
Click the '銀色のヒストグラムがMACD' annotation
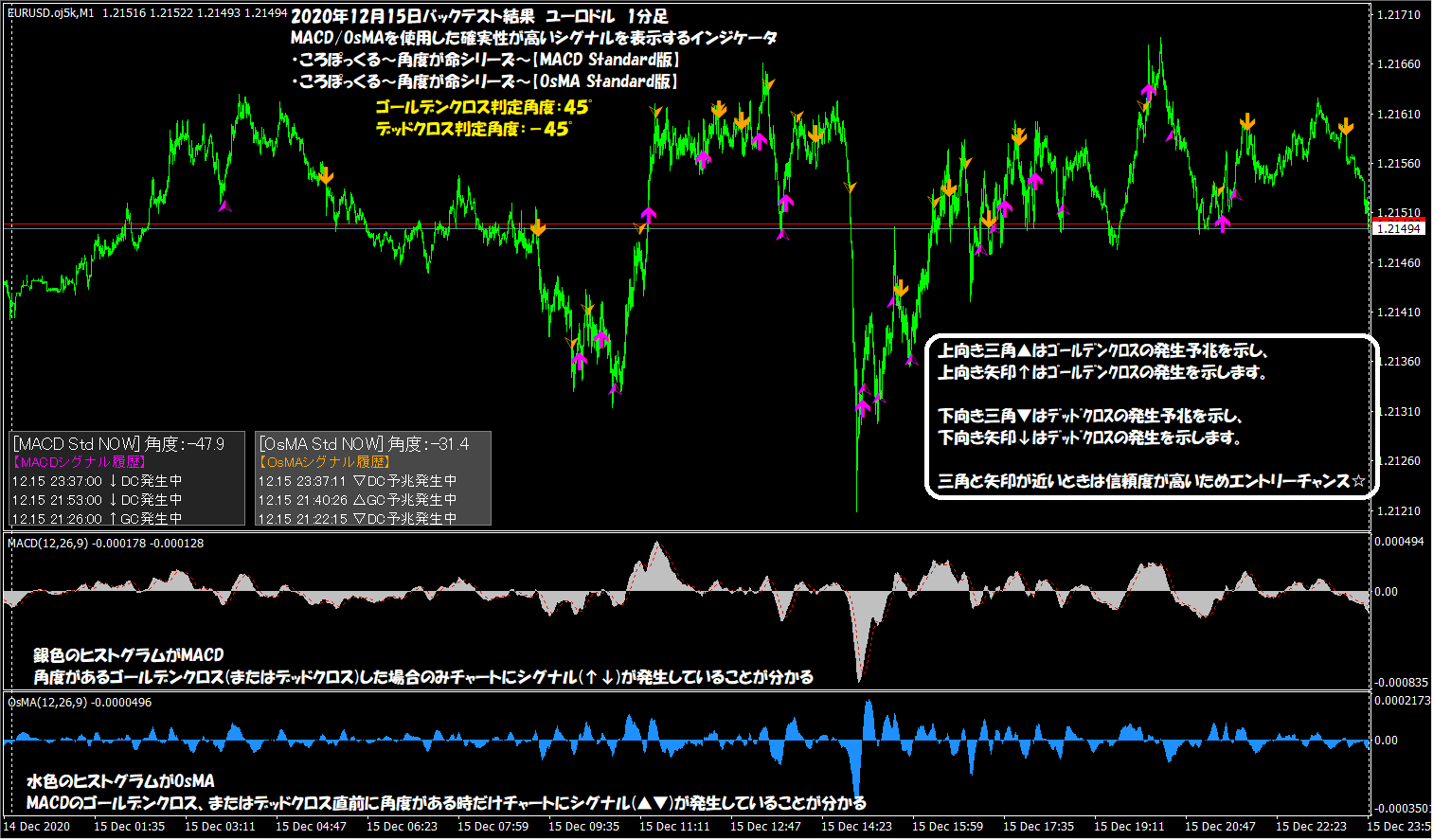click(x=129, y=654)
